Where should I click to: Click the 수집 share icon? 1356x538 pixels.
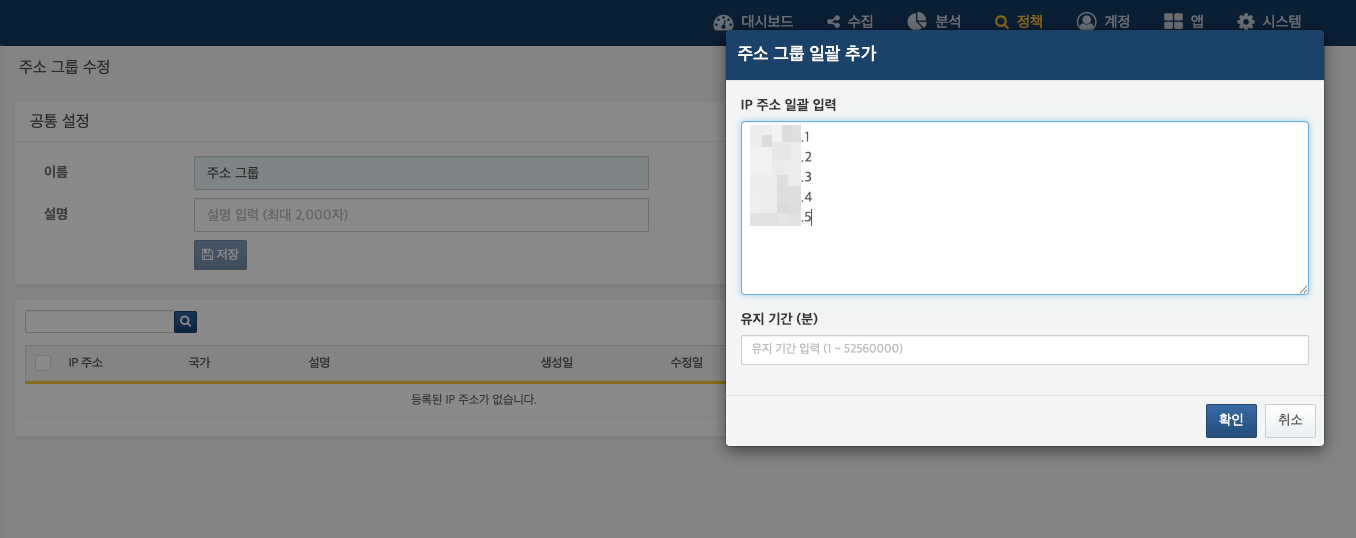tap(834, 22)
